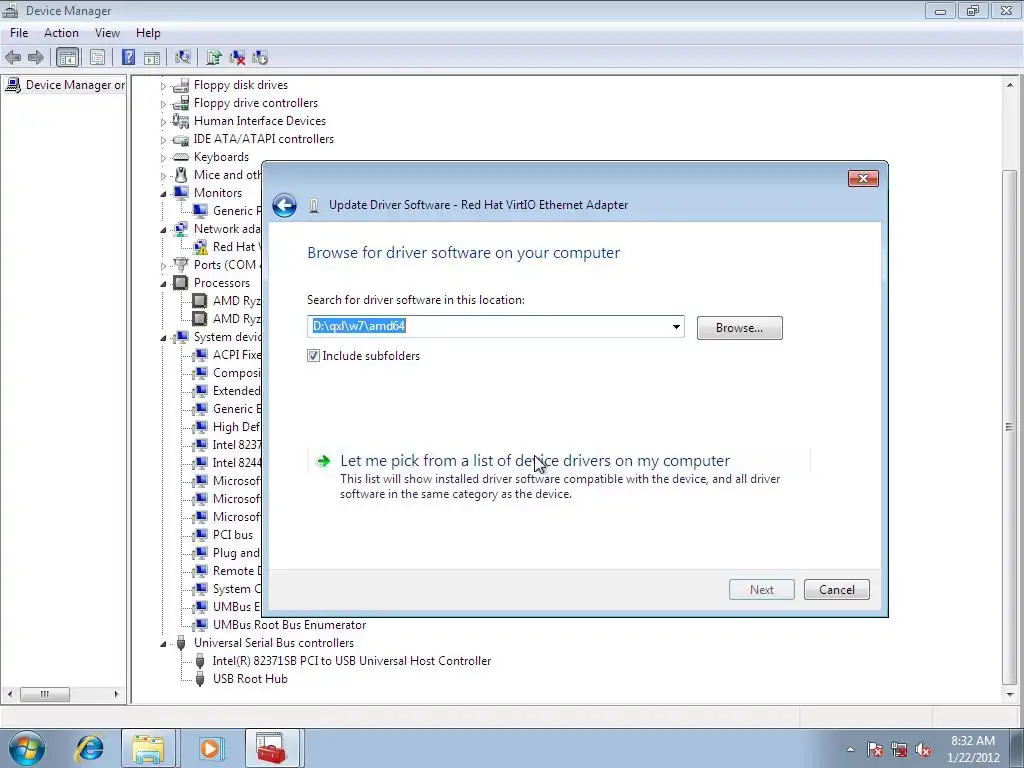Click the Back arrow toolbar icon

click(x=13, y=57)
